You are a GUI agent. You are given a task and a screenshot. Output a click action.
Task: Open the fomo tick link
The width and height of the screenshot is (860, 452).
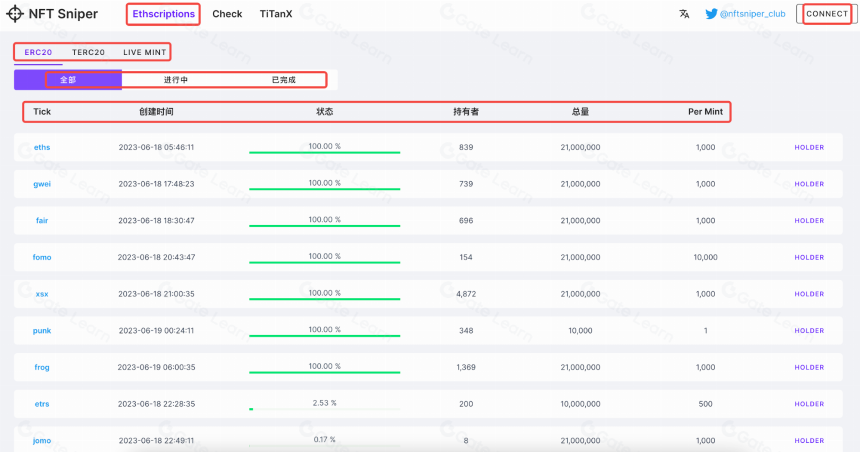(x=42, y=257)
